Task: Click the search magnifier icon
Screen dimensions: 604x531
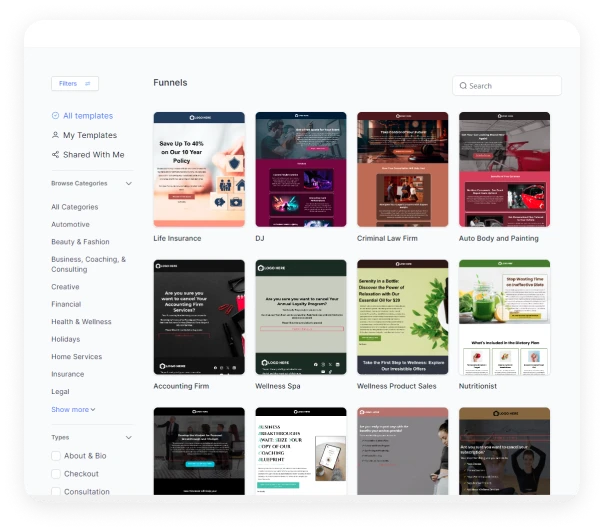Action: [x=464, y=86]
